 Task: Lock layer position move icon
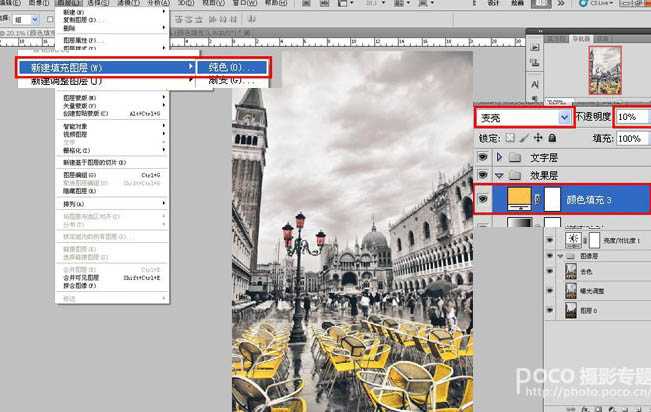pyautogui.click(x=538, y=138)
